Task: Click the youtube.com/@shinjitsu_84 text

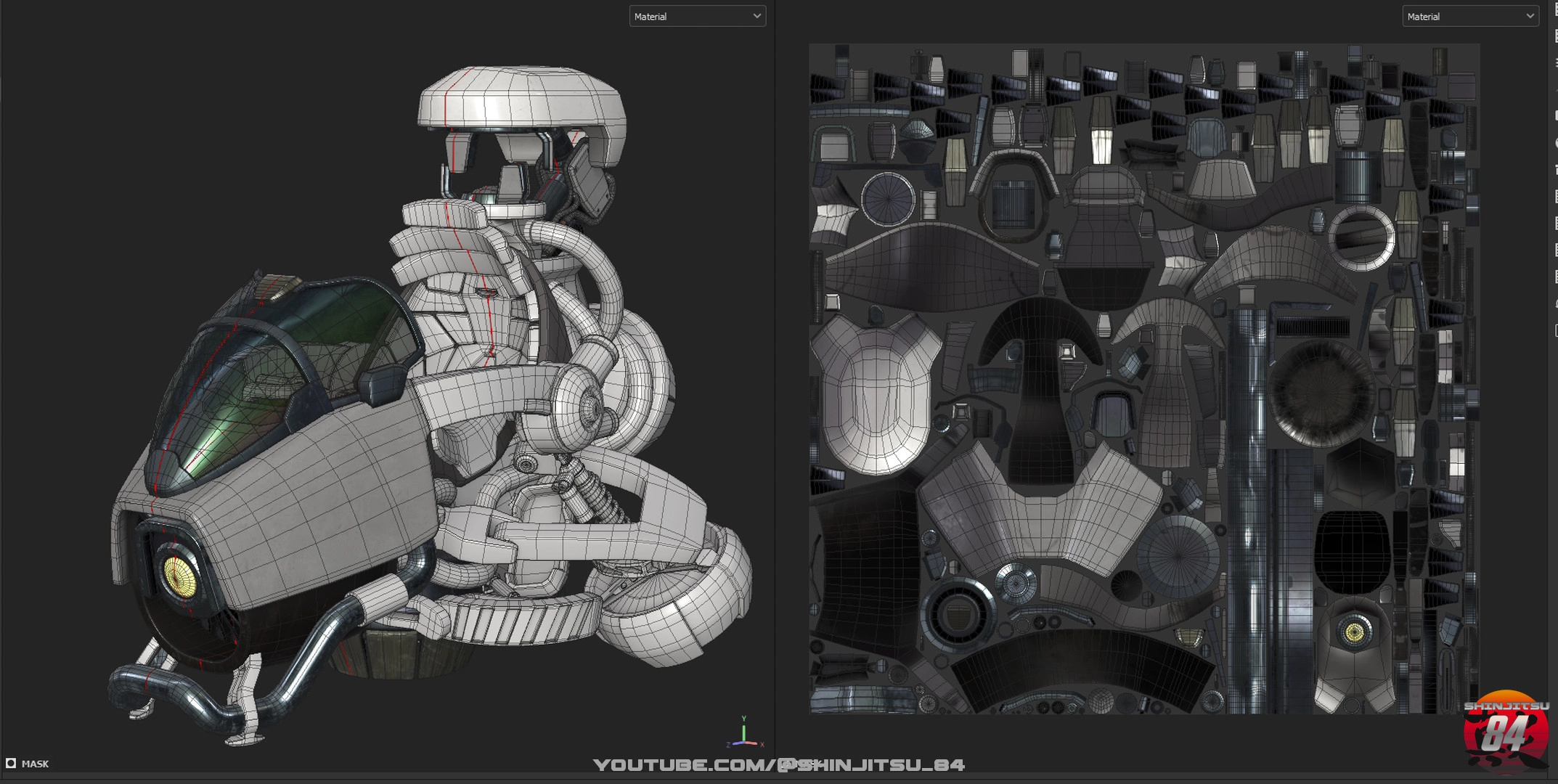Action: pyautogui.click(x=778, y=764)
